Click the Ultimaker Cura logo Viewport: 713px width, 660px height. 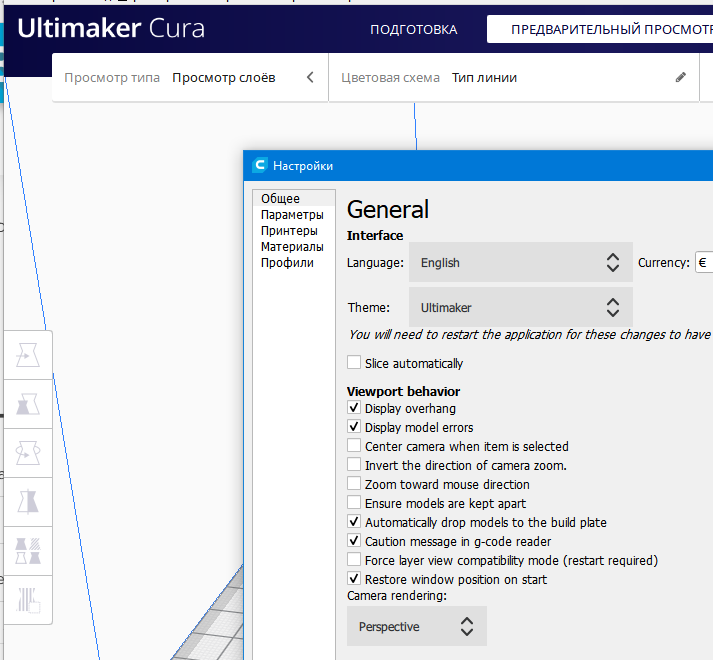click(111, 28)
